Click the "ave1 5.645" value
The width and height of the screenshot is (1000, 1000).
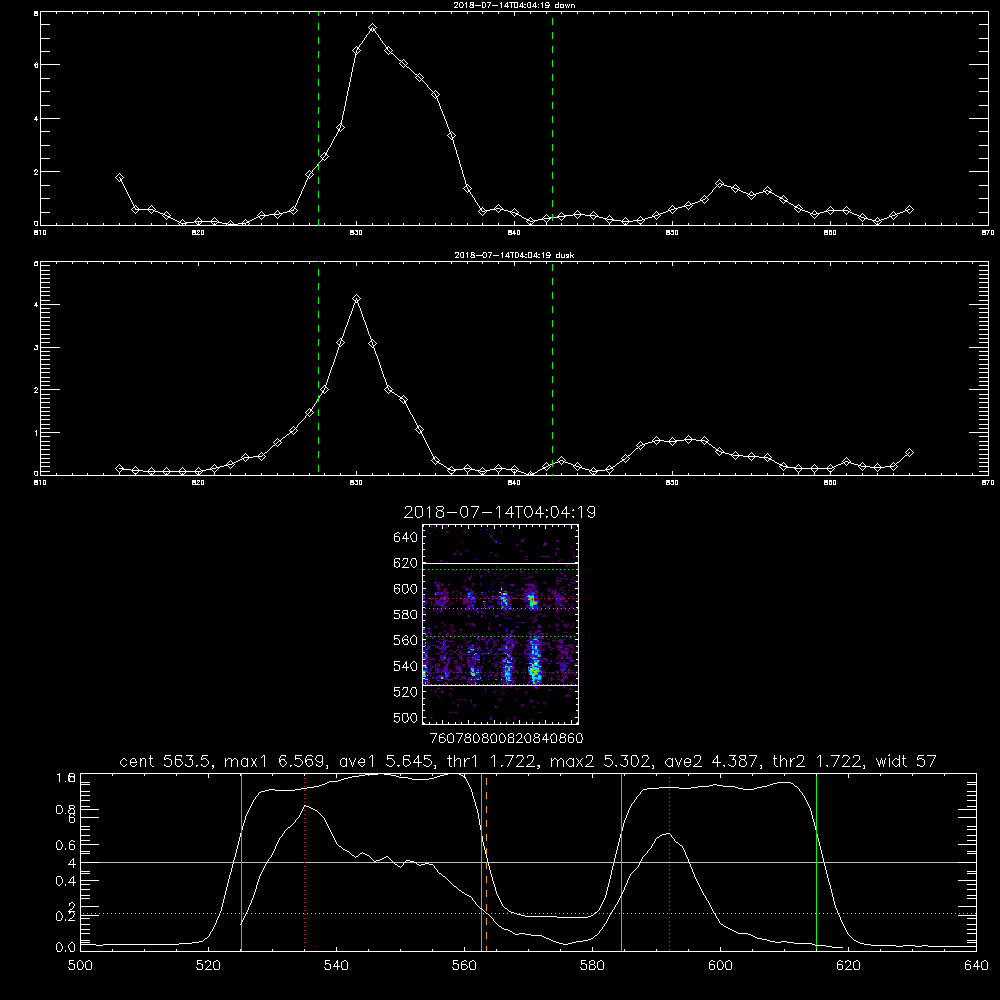click(385, 761)
